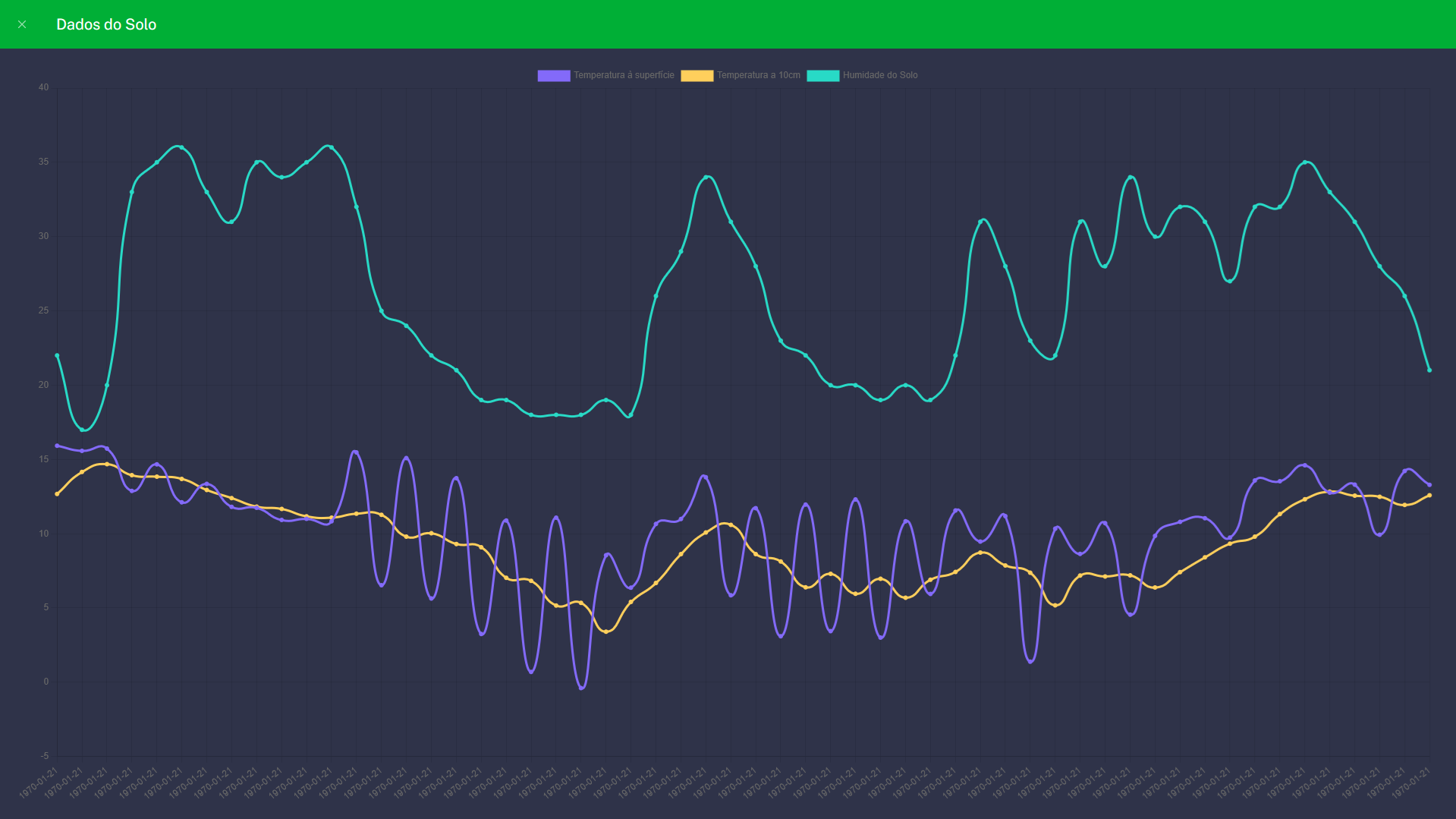
Task: Click the 40 label on the y-axis
Action: (43, 87)
